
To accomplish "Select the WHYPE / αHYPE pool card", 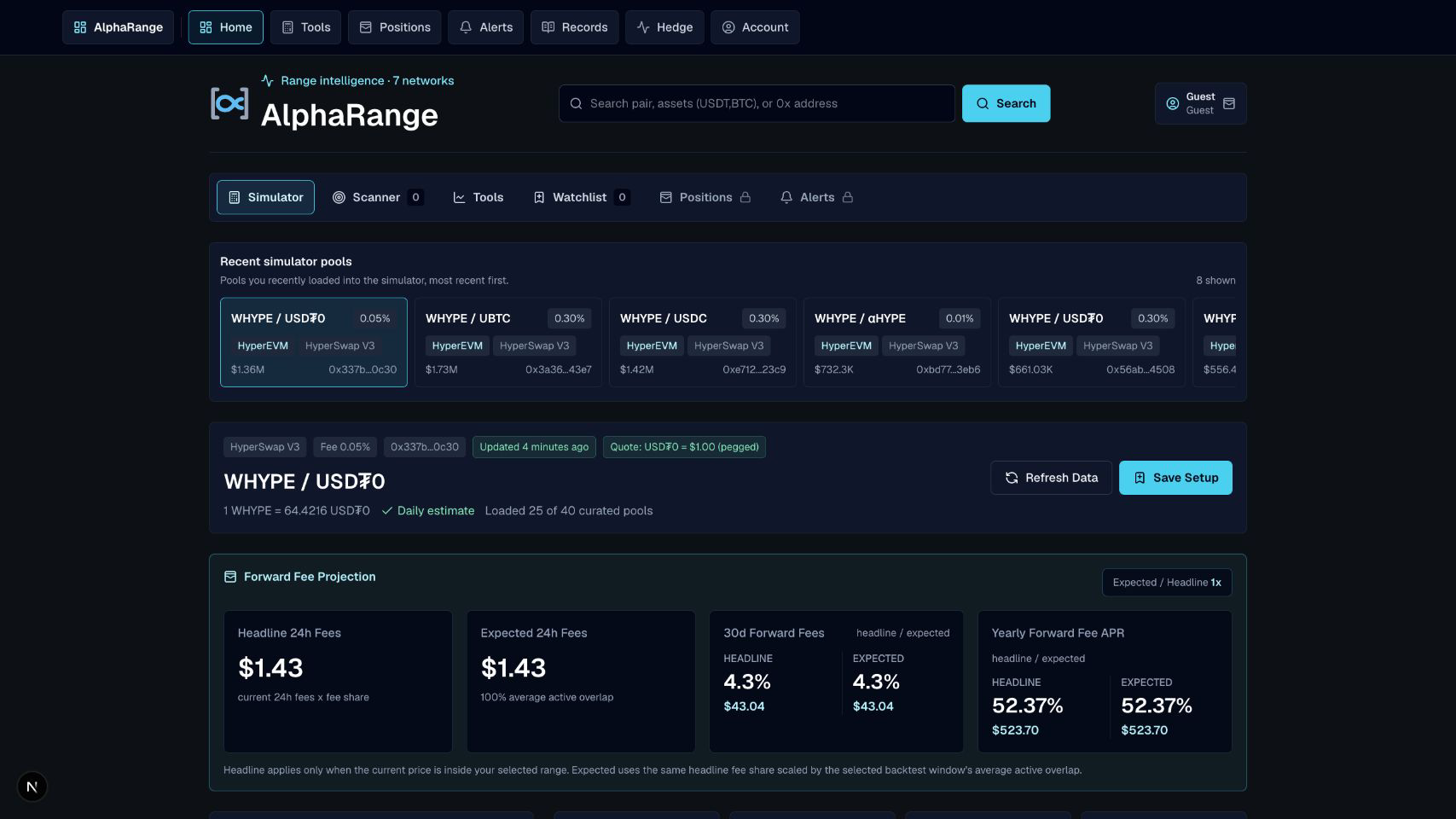I will 897,342.
